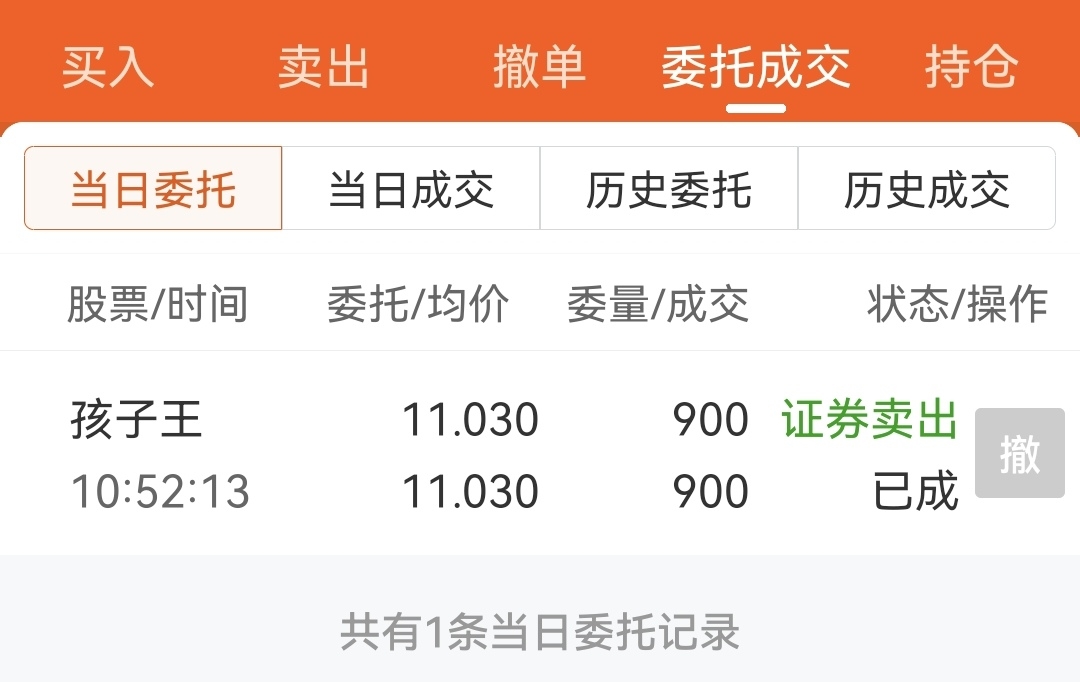Switch to the 卖出 tab
Screen dimensions: 1080x682
[324, 67]
